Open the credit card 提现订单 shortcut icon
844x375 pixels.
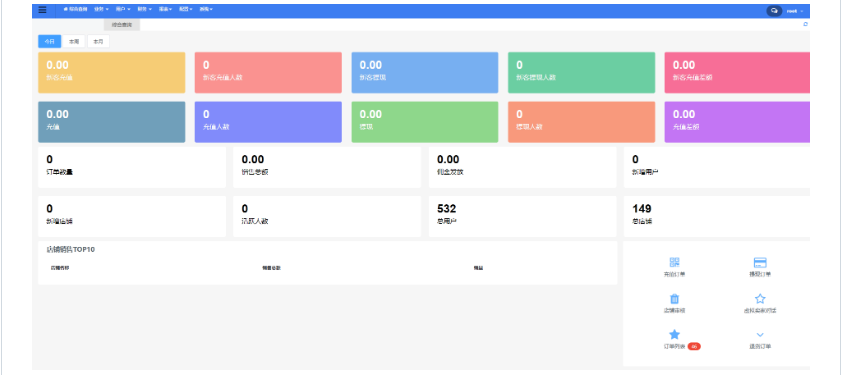pos(760,263)
